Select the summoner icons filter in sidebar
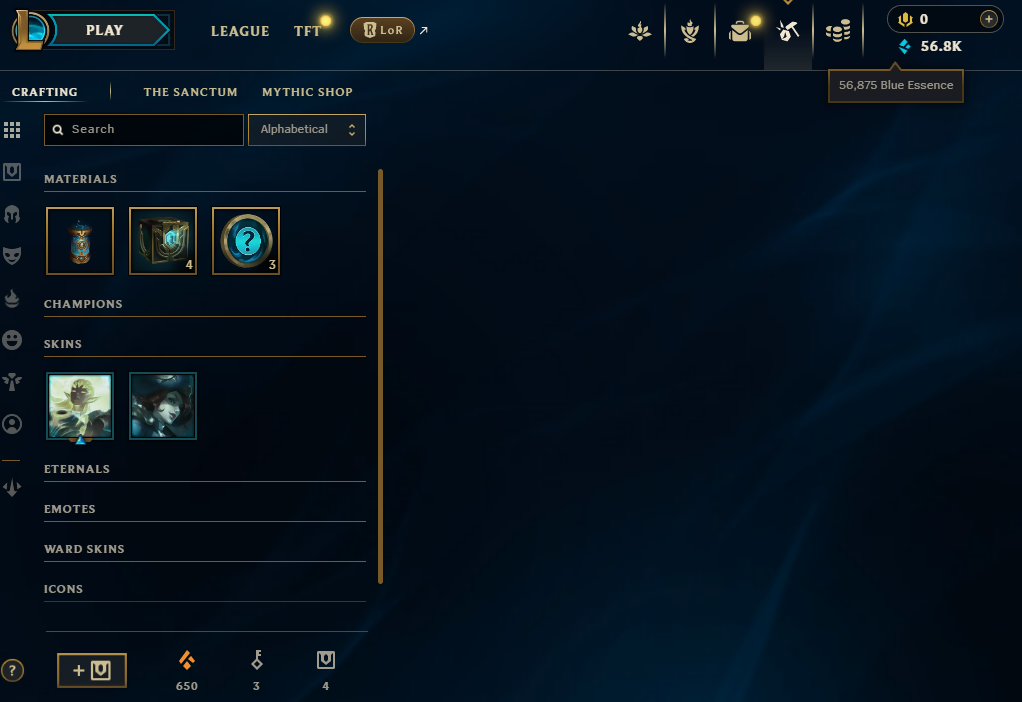 pyautogui.click(x=12, y=424)
